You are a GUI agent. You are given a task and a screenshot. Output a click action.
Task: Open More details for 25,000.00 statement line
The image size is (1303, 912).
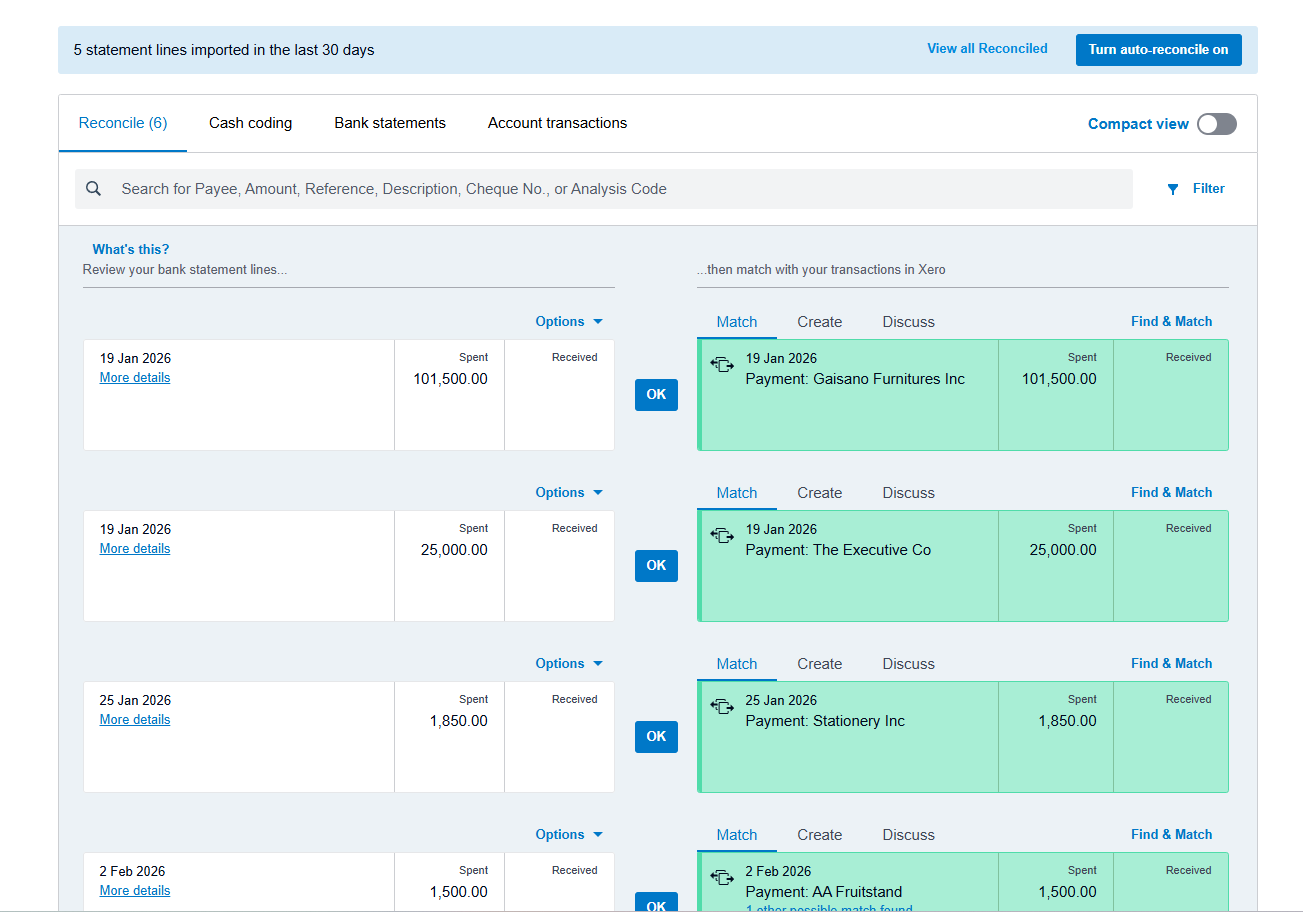[x=135, y=549]
